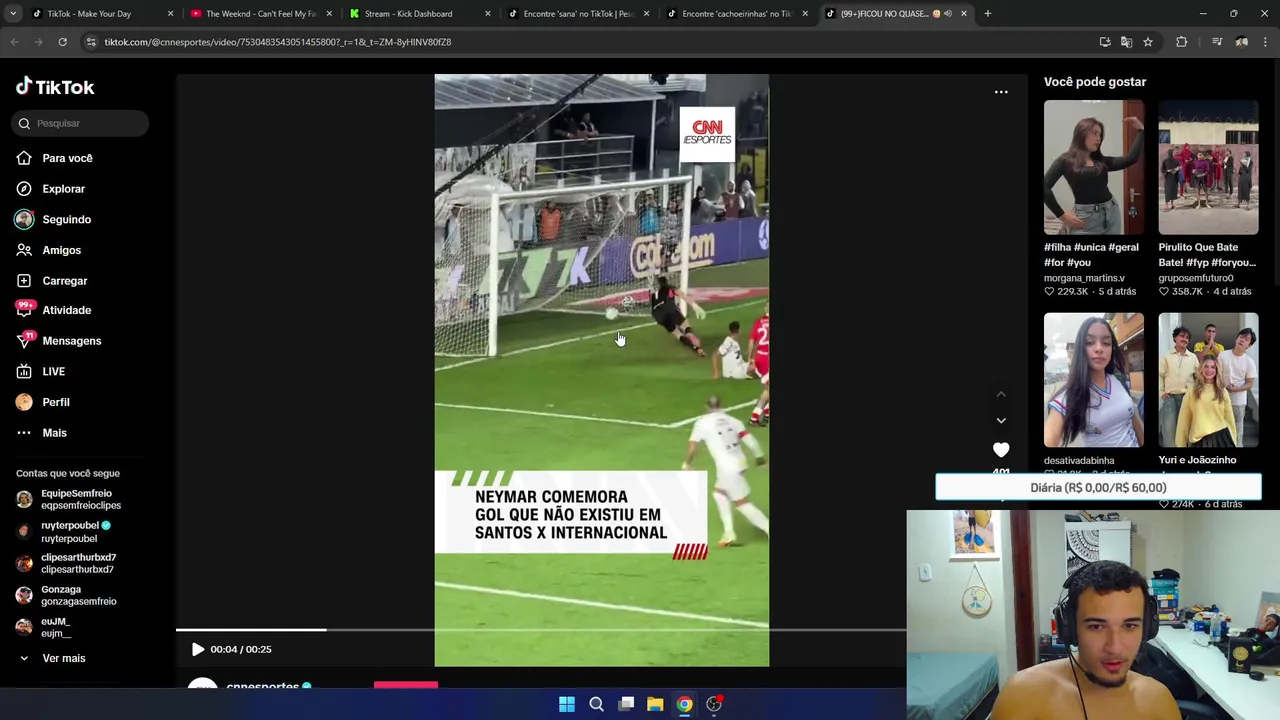The width and height of the screenshot is (1280, 720).
Task: Mute the audio-playing TikTok tab
Action: pos(948,14)
